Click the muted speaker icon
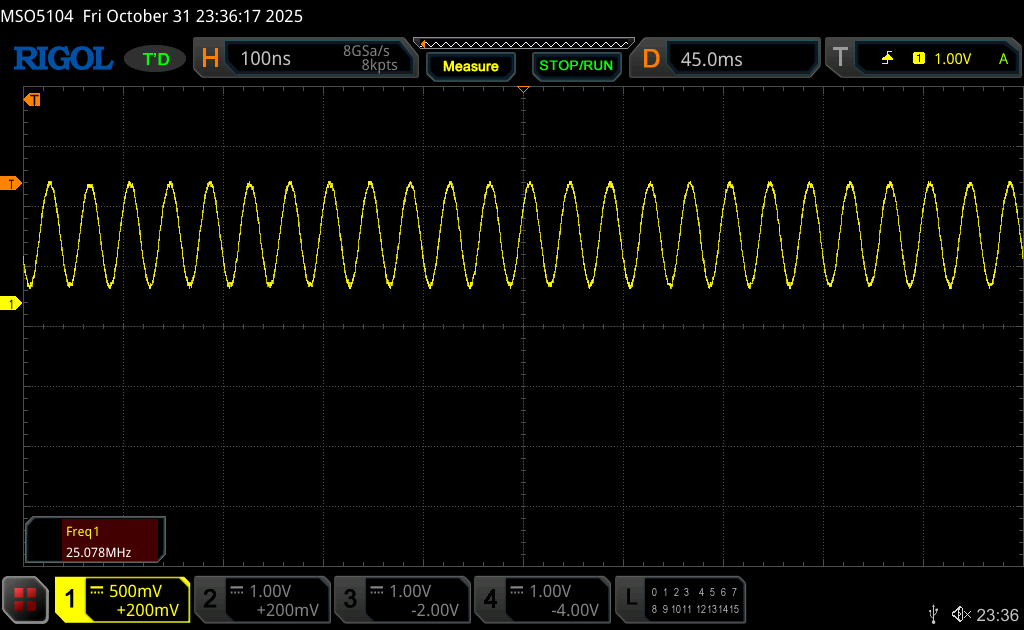This screenshot has width=1024, height=630. 961,614
